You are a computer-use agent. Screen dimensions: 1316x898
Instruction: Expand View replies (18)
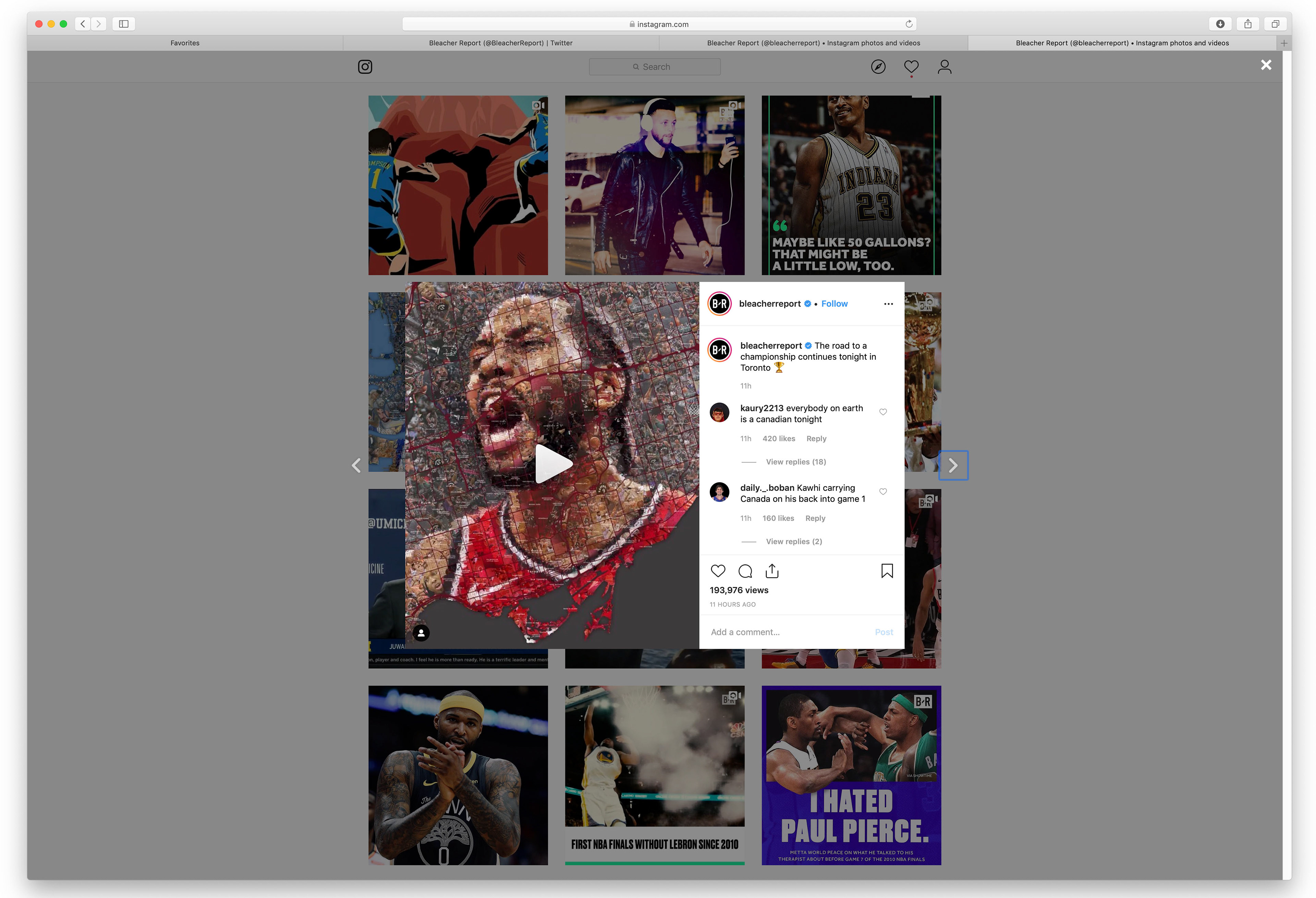click(796, 462)
